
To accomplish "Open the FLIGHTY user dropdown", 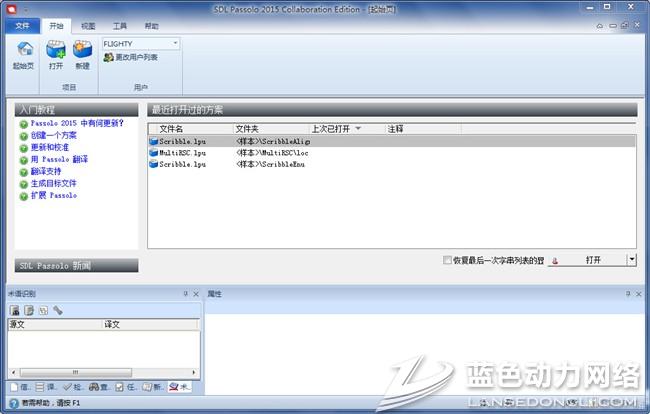I will coord(175,43).
